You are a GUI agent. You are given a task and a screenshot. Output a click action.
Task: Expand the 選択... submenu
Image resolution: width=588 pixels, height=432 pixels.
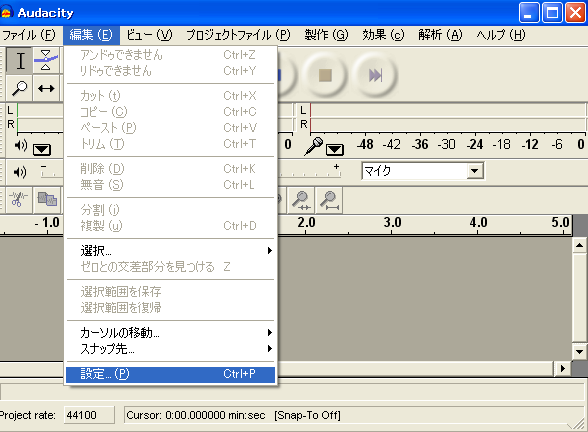click(x=170, y=250)
